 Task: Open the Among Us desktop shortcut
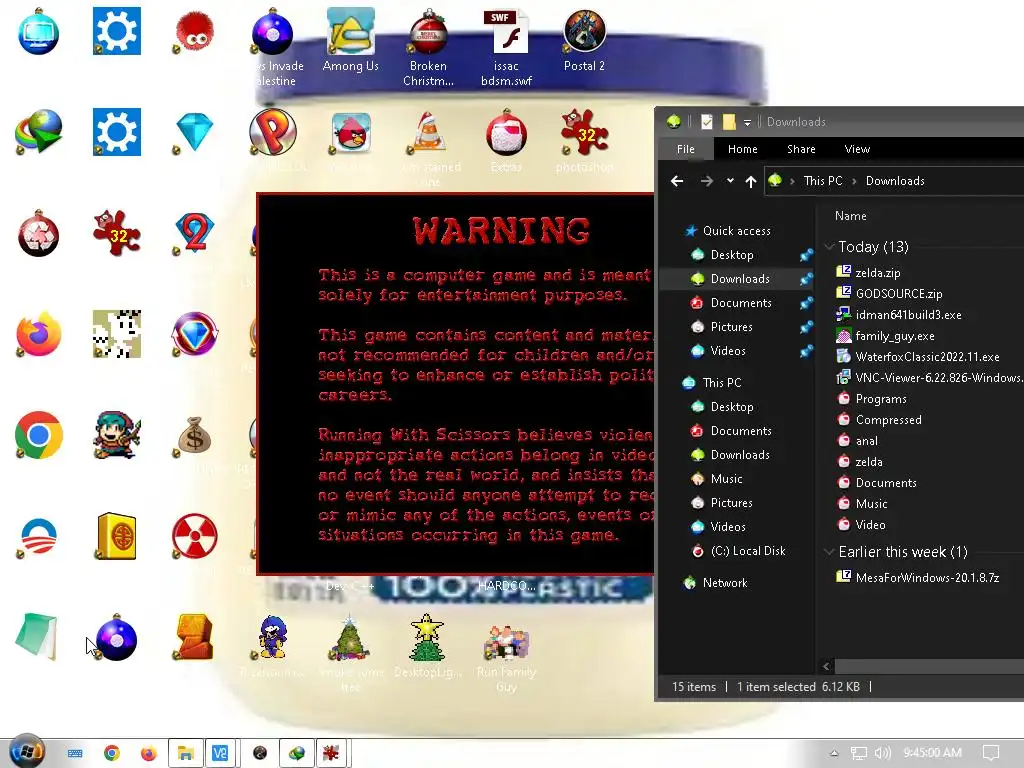[x=351, y=40]
